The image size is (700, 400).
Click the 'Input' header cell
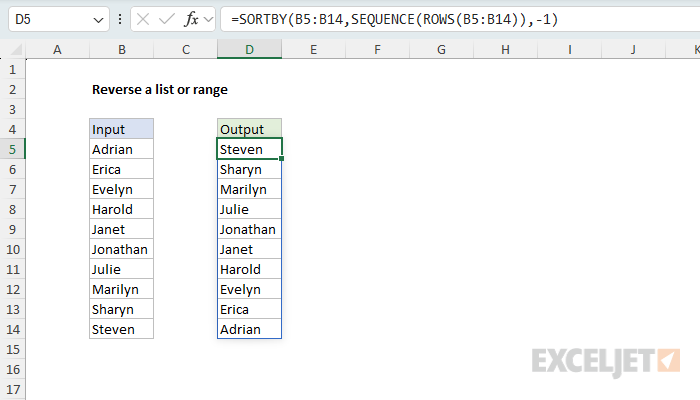121,129
